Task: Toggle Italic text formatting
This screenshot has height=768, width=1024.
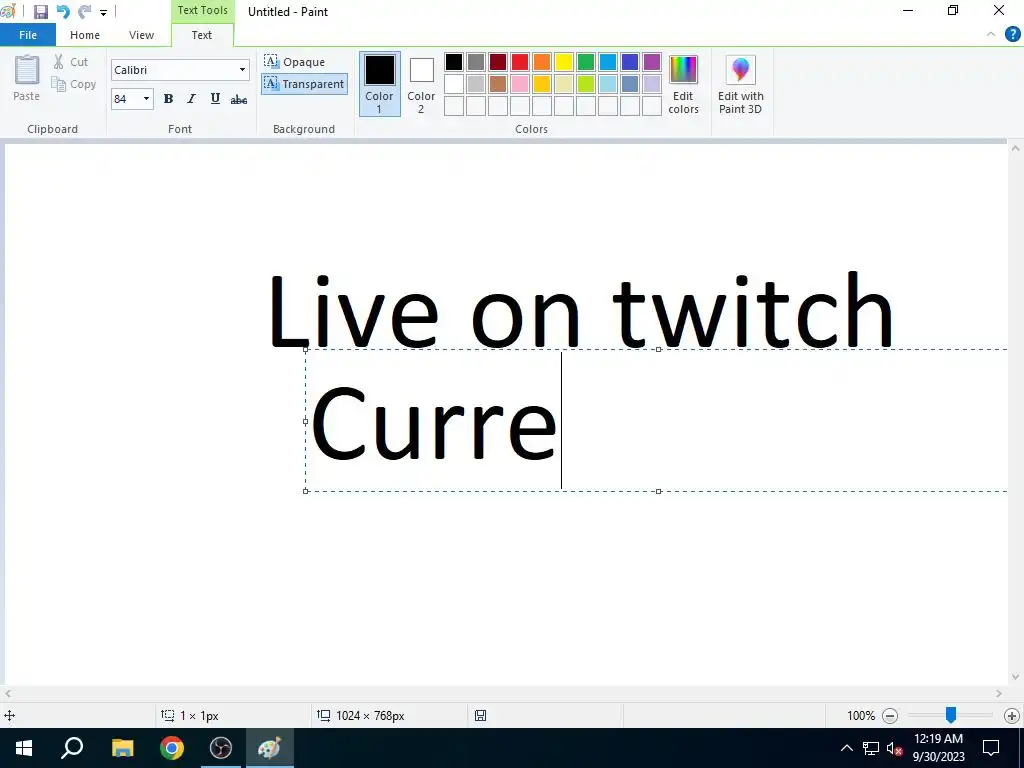Action: (x=191, y=99)
